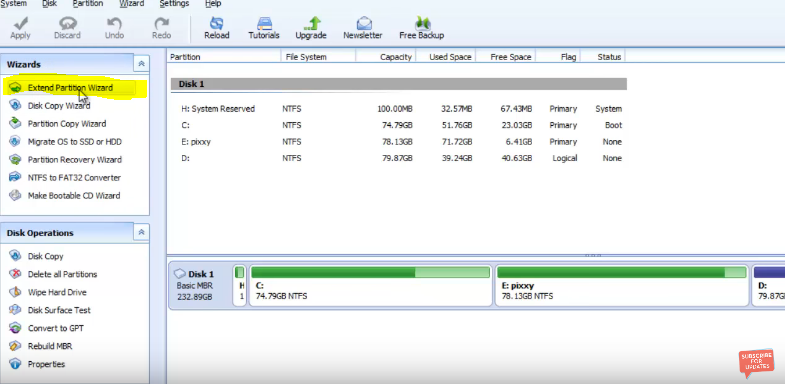Select the E: pixxy partition row
The image size is (785, 384).
pos(399,142)
